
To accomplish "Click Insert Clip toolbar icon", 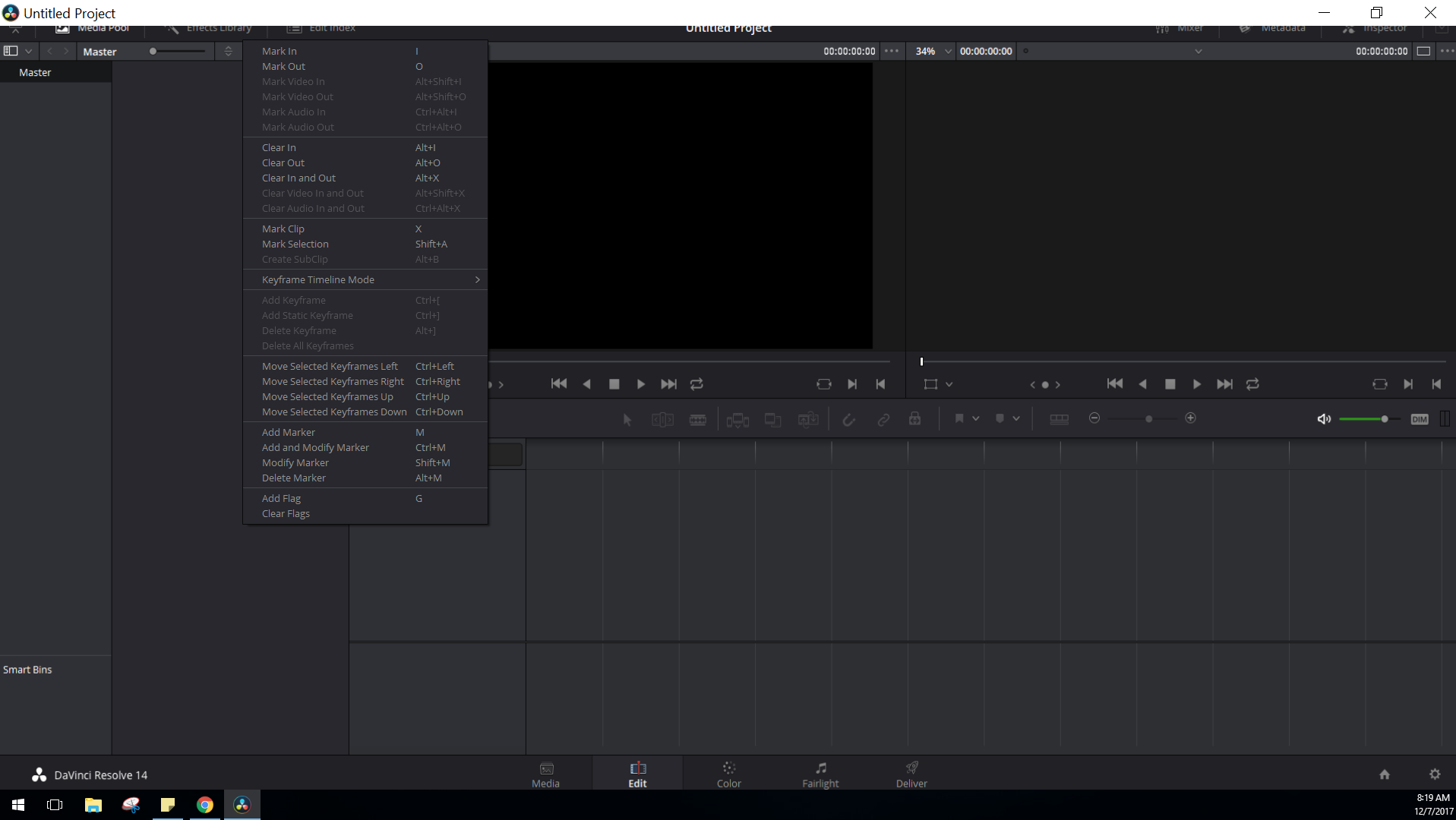I will [737, 419].
